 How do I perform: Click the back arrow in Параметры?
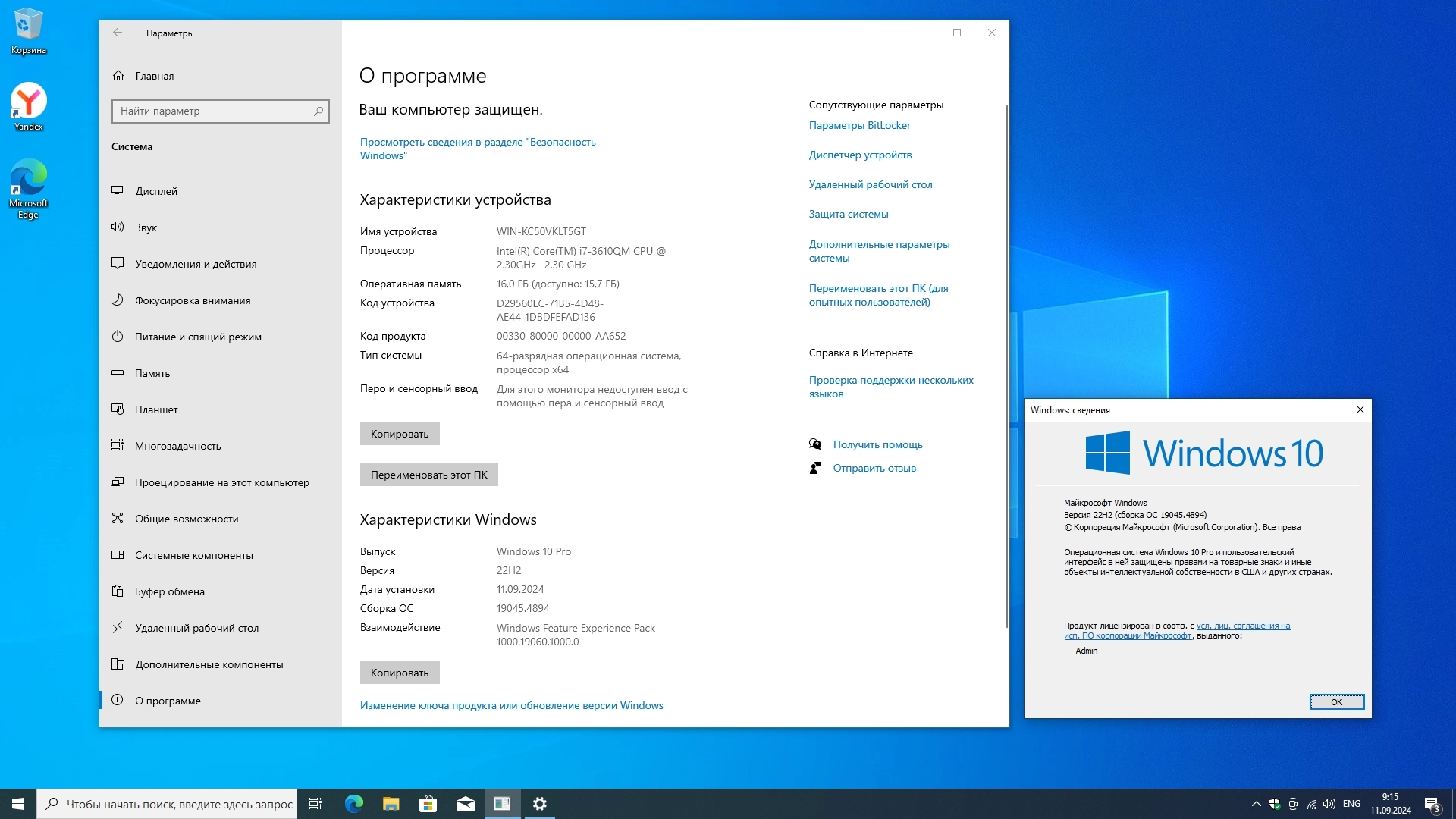click(x=118, y=33)
